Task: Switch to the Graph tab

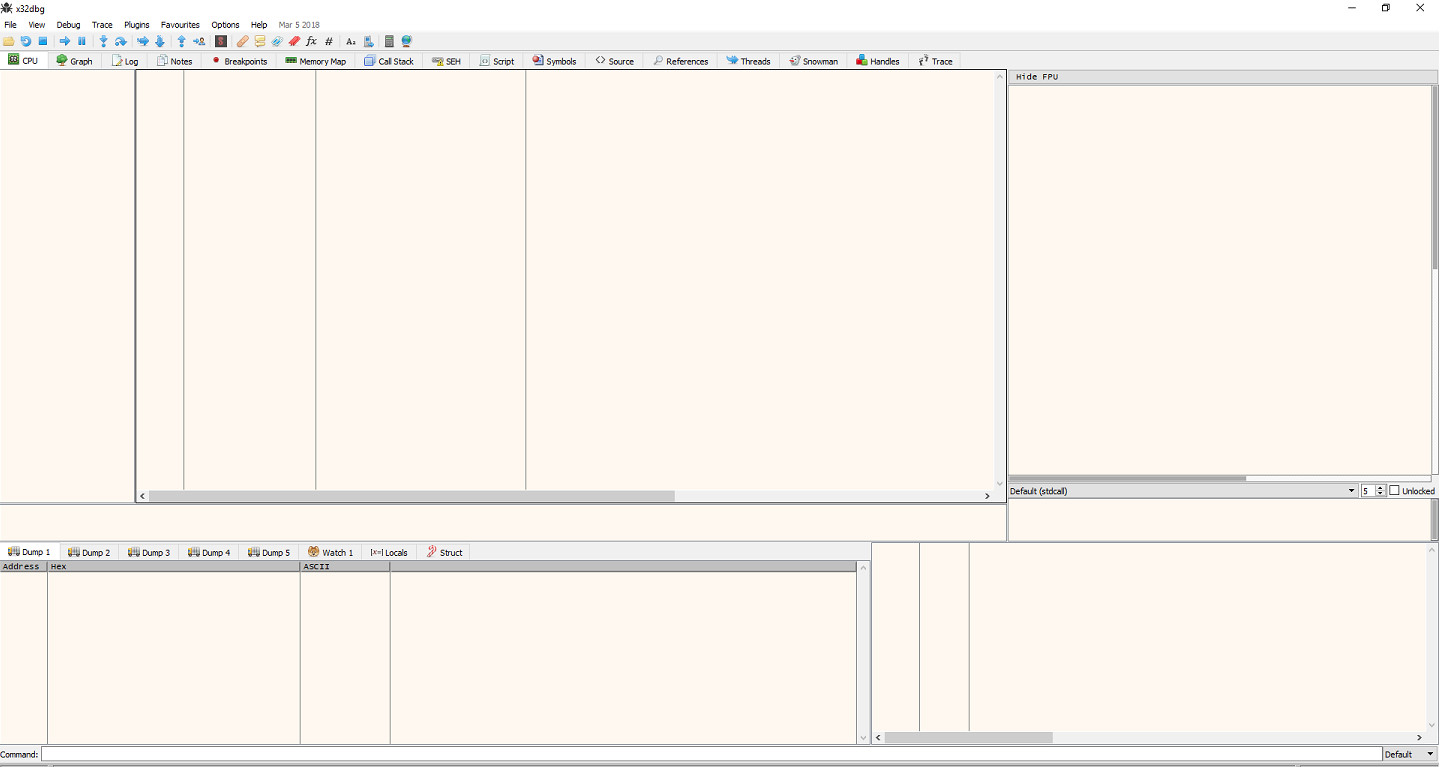Action: pyautogui.click(x=75, y=61)
